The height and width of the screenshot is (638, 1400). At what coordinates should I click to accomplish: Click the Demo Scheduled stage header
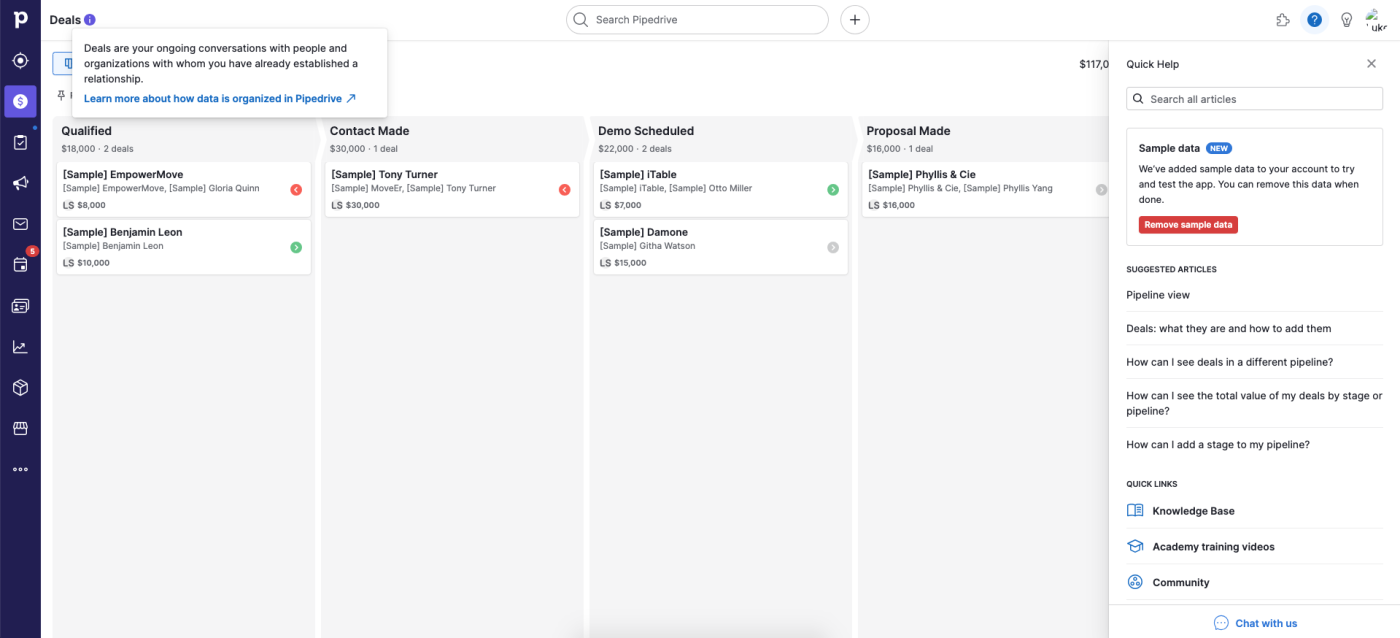pyautogui.click(x=646, y=131)
